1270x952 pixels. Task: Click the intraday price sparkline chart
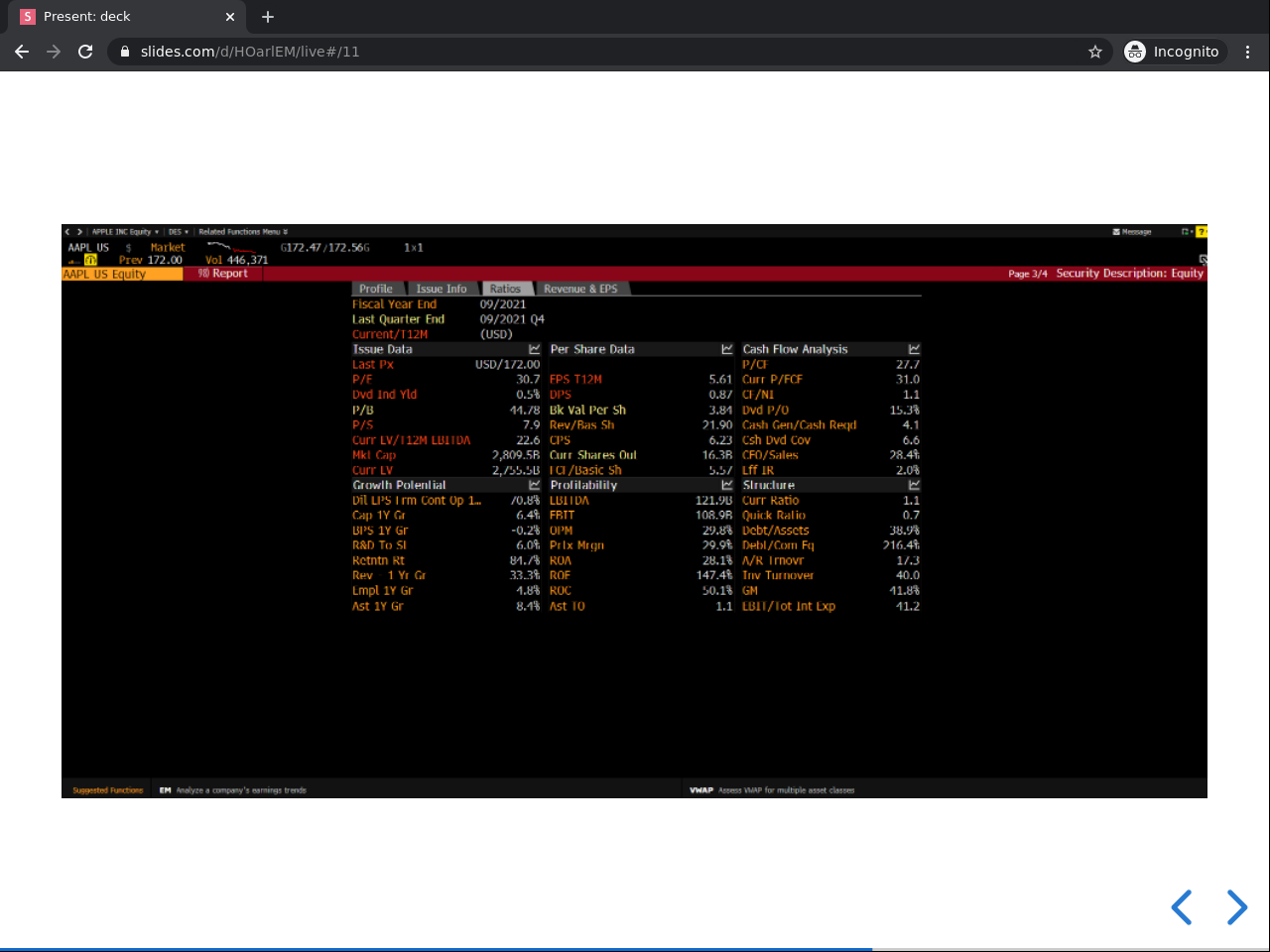[x=230, y=247]
